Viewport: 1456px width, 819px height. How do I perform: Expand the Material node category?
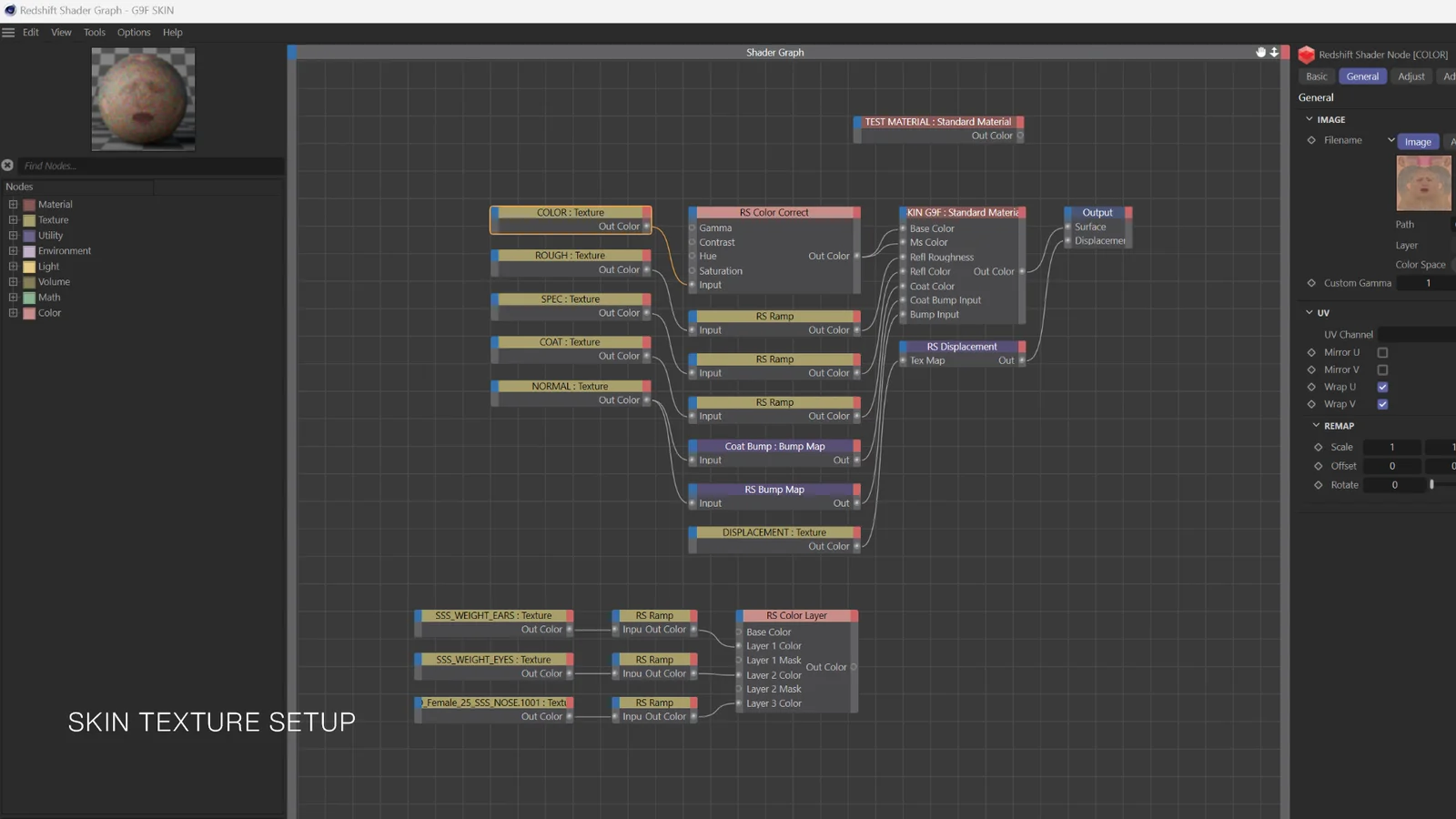coord(13,205)
